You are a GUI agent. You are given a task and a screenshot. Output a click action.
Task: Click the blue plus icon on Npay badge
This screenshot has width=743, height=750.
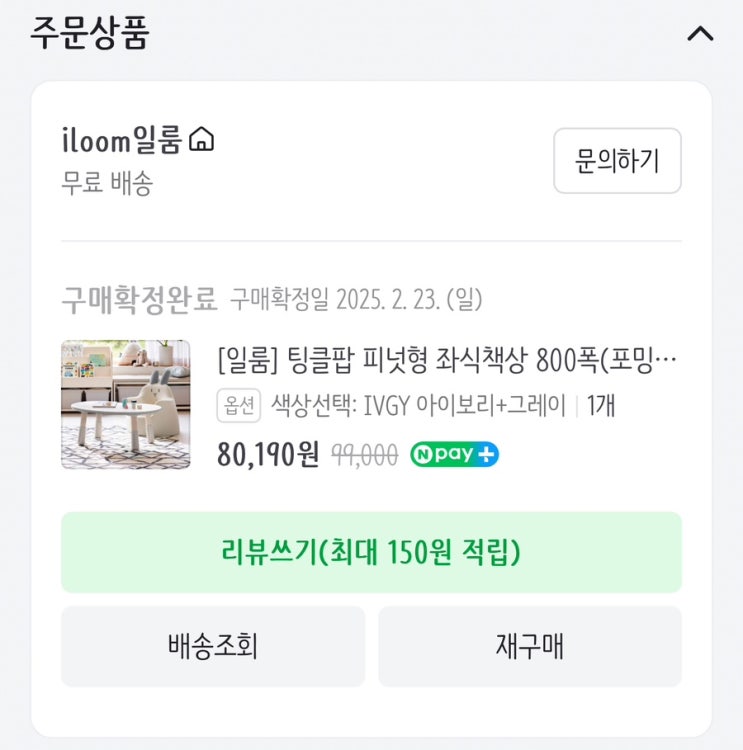[x=487, y=455]
